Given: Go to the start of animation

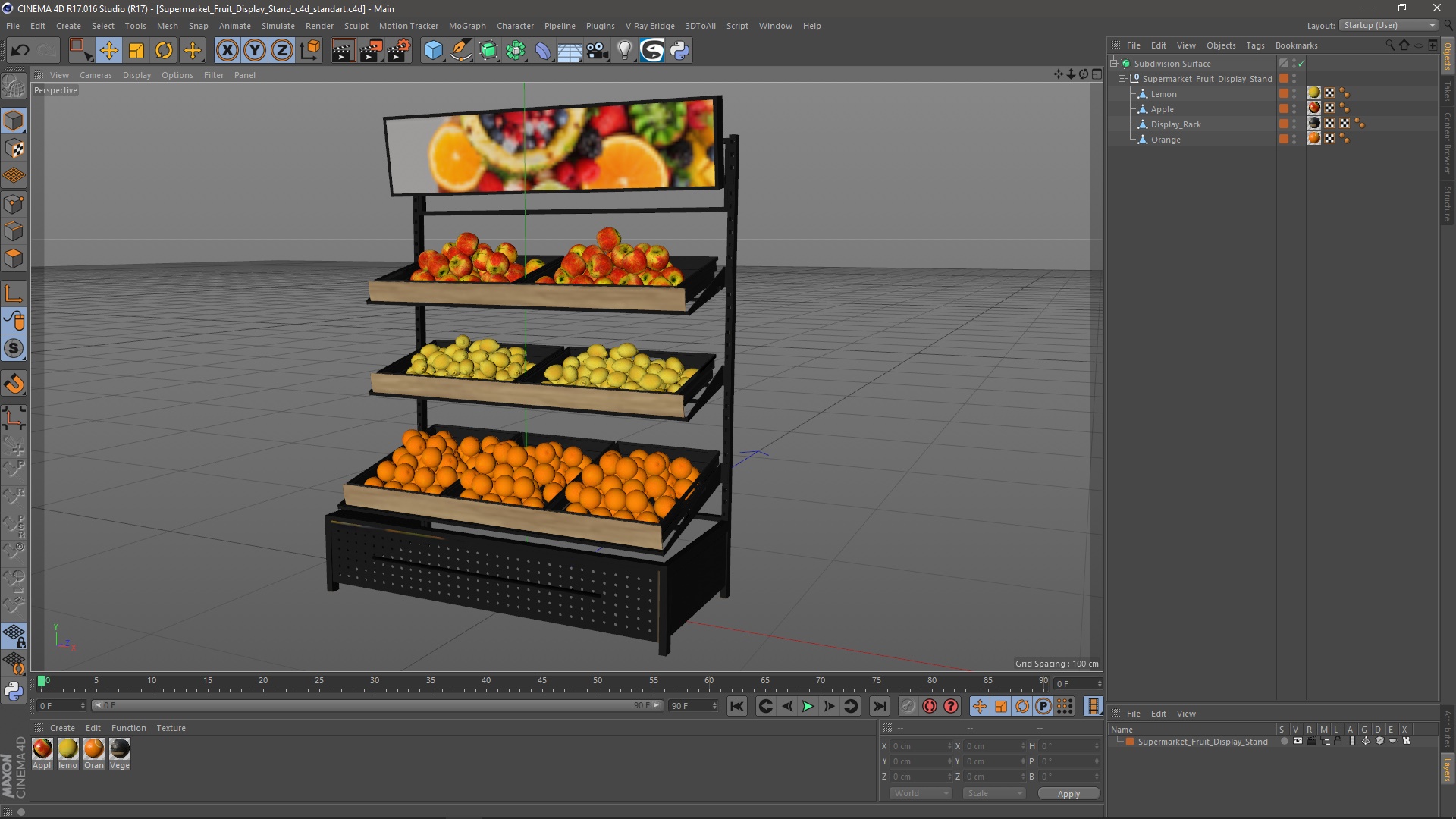Looking at the screenshot, I should (x=736, y=706).
